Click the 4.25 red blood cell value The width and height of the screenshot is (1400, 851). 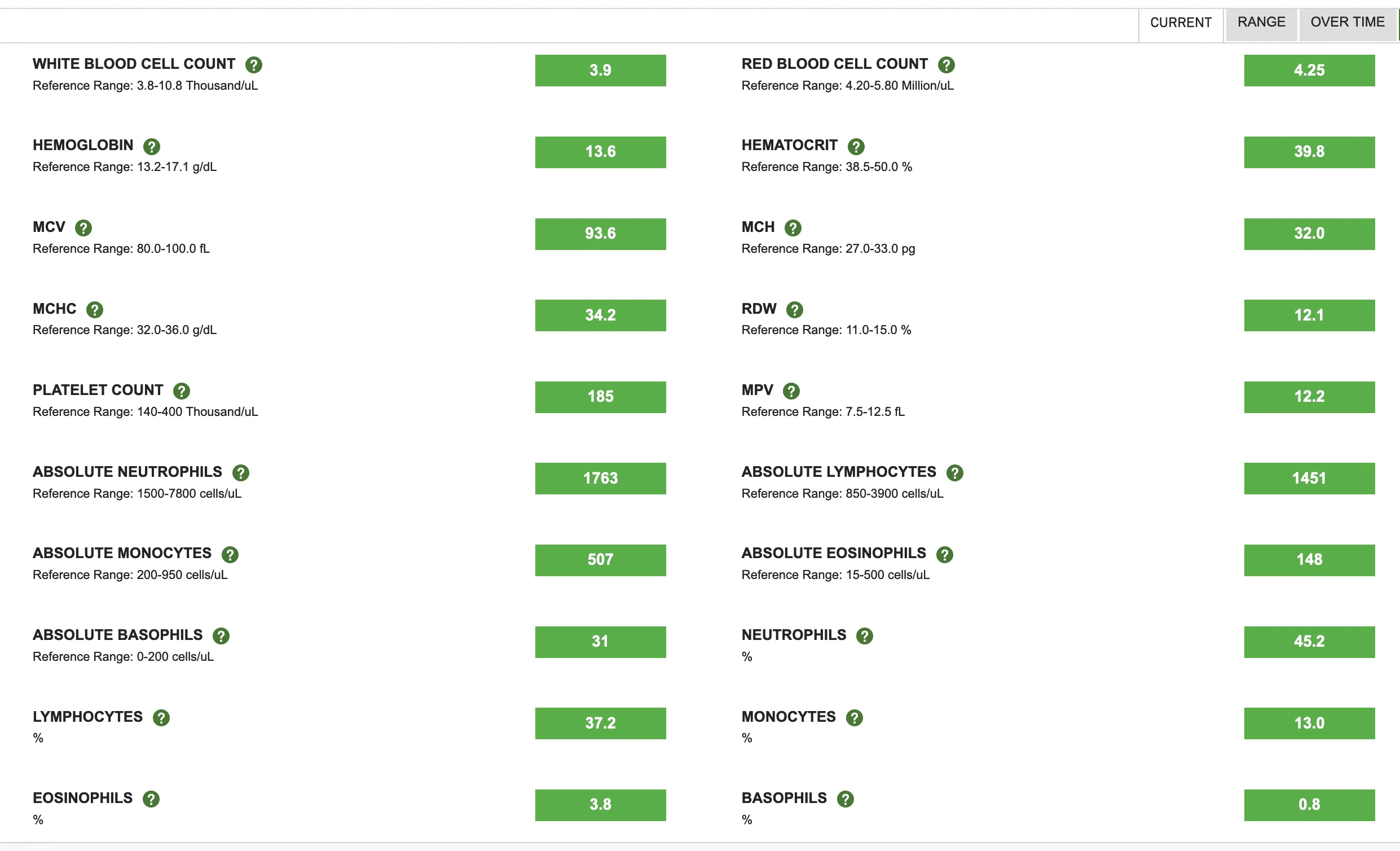[1309, 71]
